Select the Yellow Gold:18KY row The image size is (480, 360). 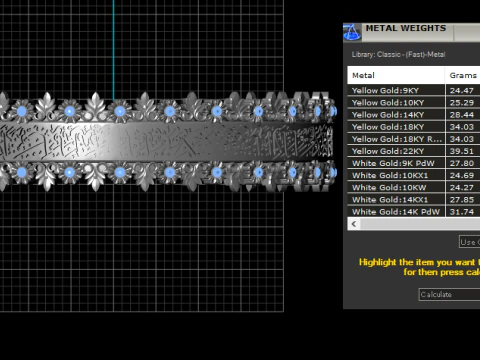[414, 127]
